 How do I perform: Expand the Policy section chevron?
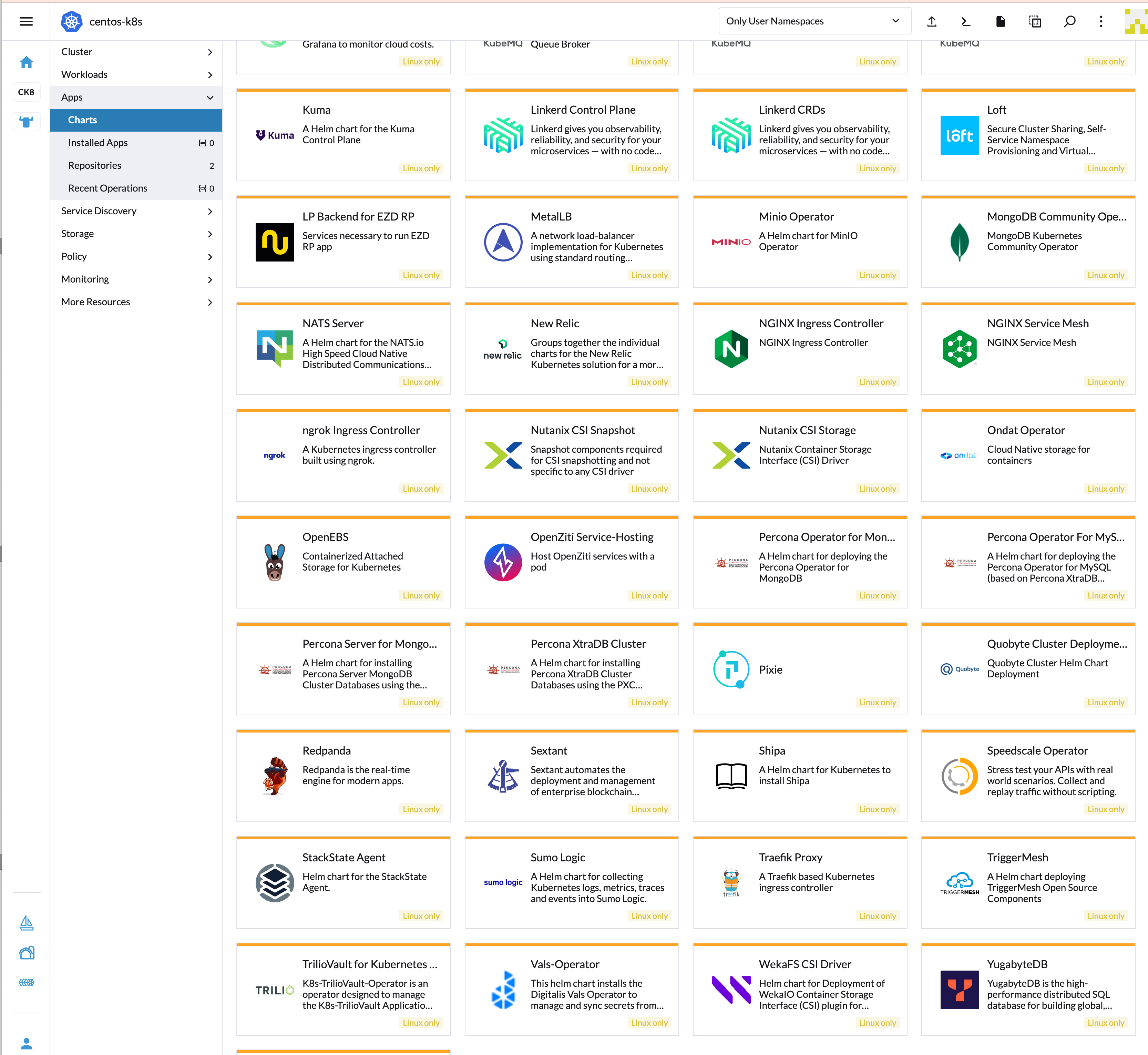coord(210,257)
